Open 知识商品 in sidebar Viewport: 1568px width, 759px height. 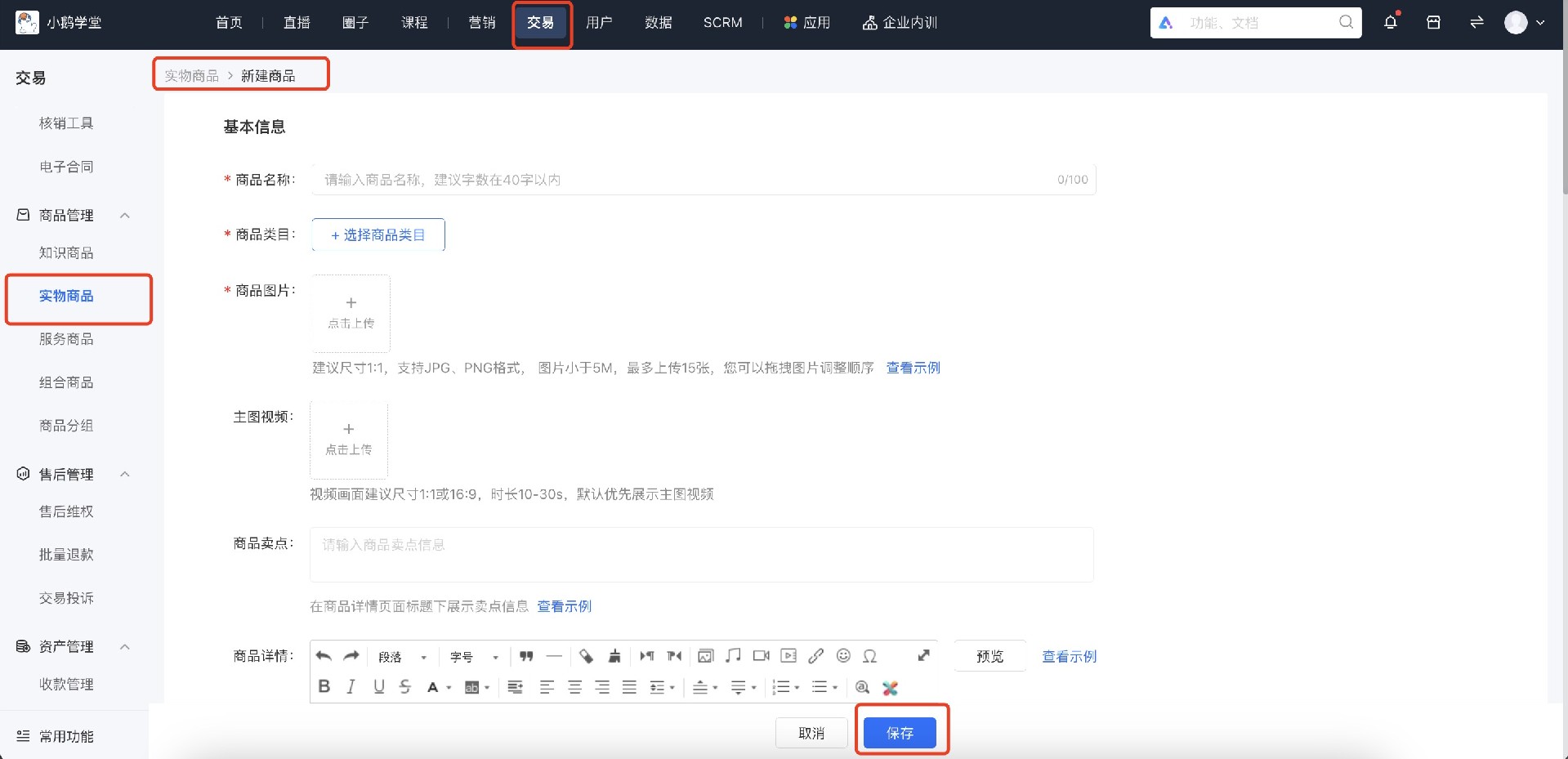coord(66,253)
